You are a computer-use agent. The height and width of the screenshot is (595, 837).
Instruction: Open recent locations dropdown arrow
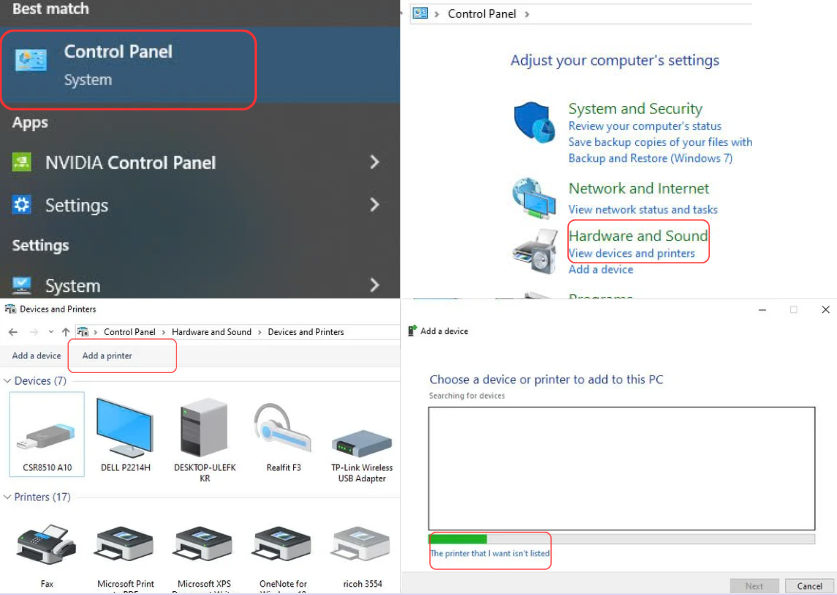(51, 332)
